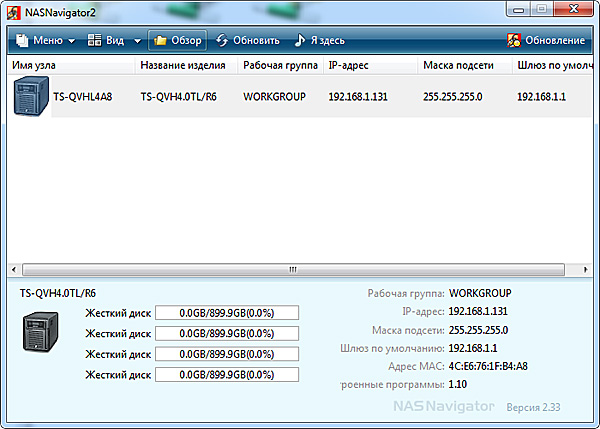600x429 pixels.
Task: Select the 192.168.1.131 IP address cell
Action: click(362, 98)
